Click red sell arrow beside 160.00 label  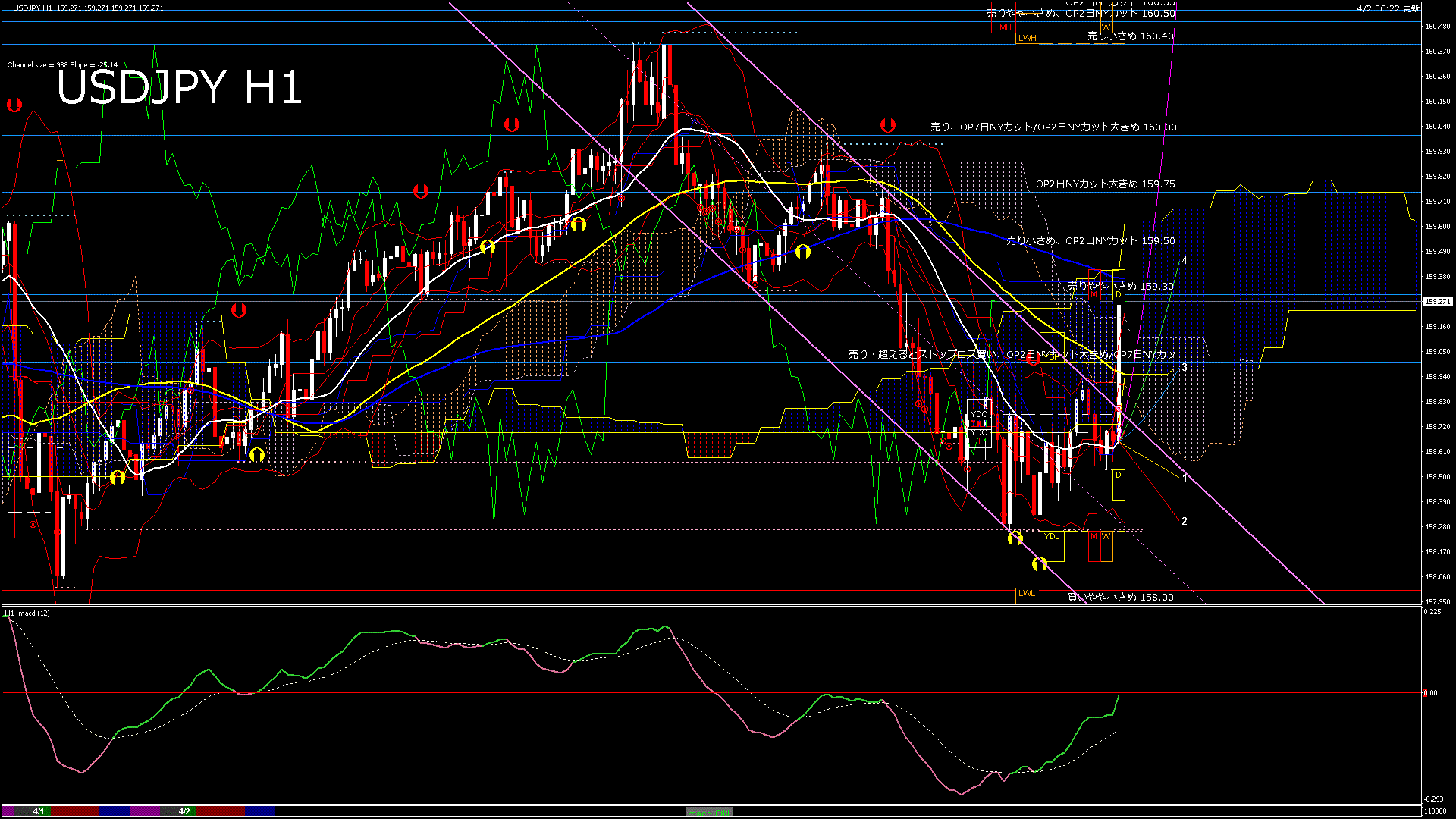(887, 125)
